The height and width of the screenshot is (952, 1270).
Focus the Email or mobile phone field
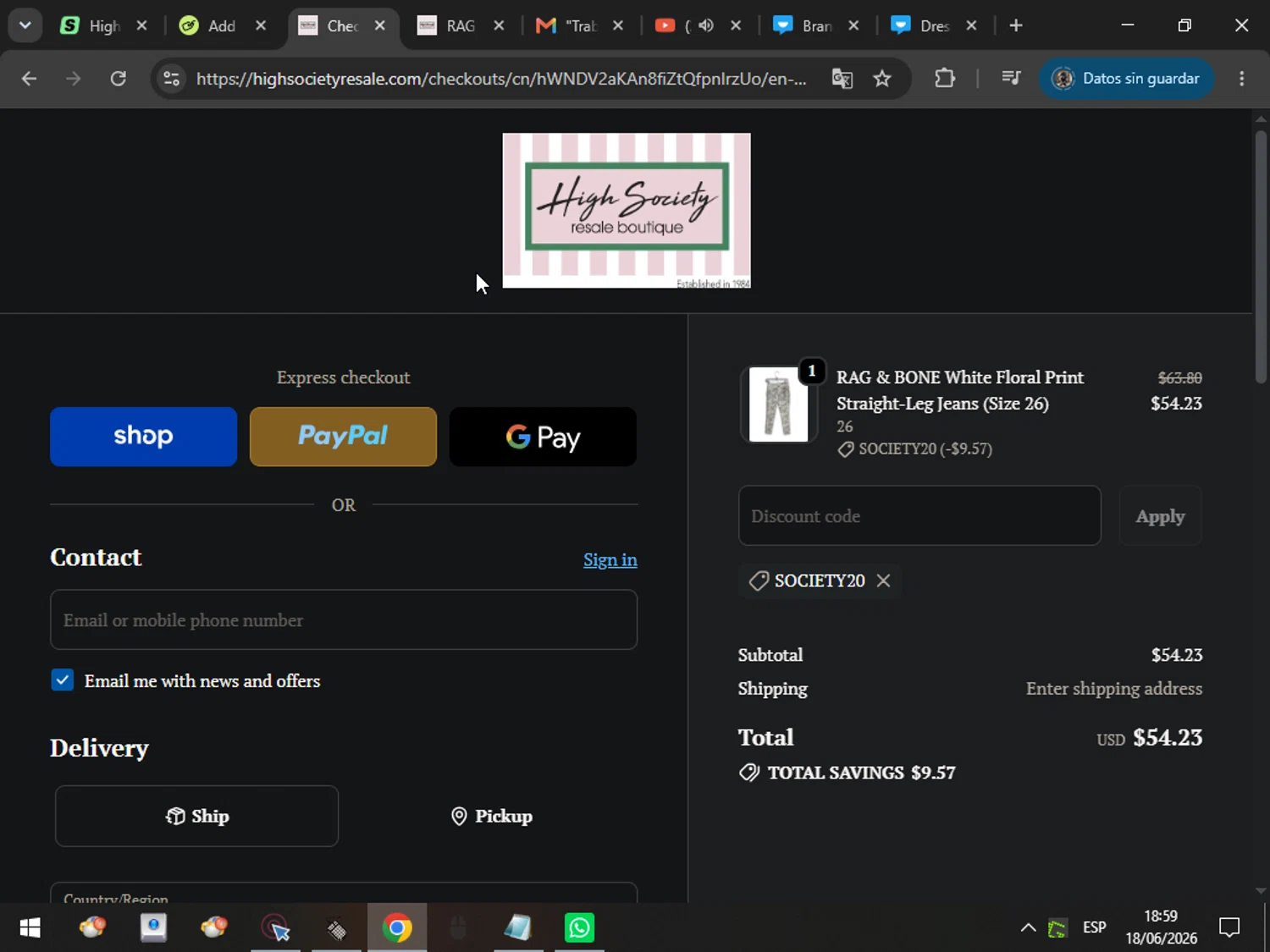pos(344,620)
